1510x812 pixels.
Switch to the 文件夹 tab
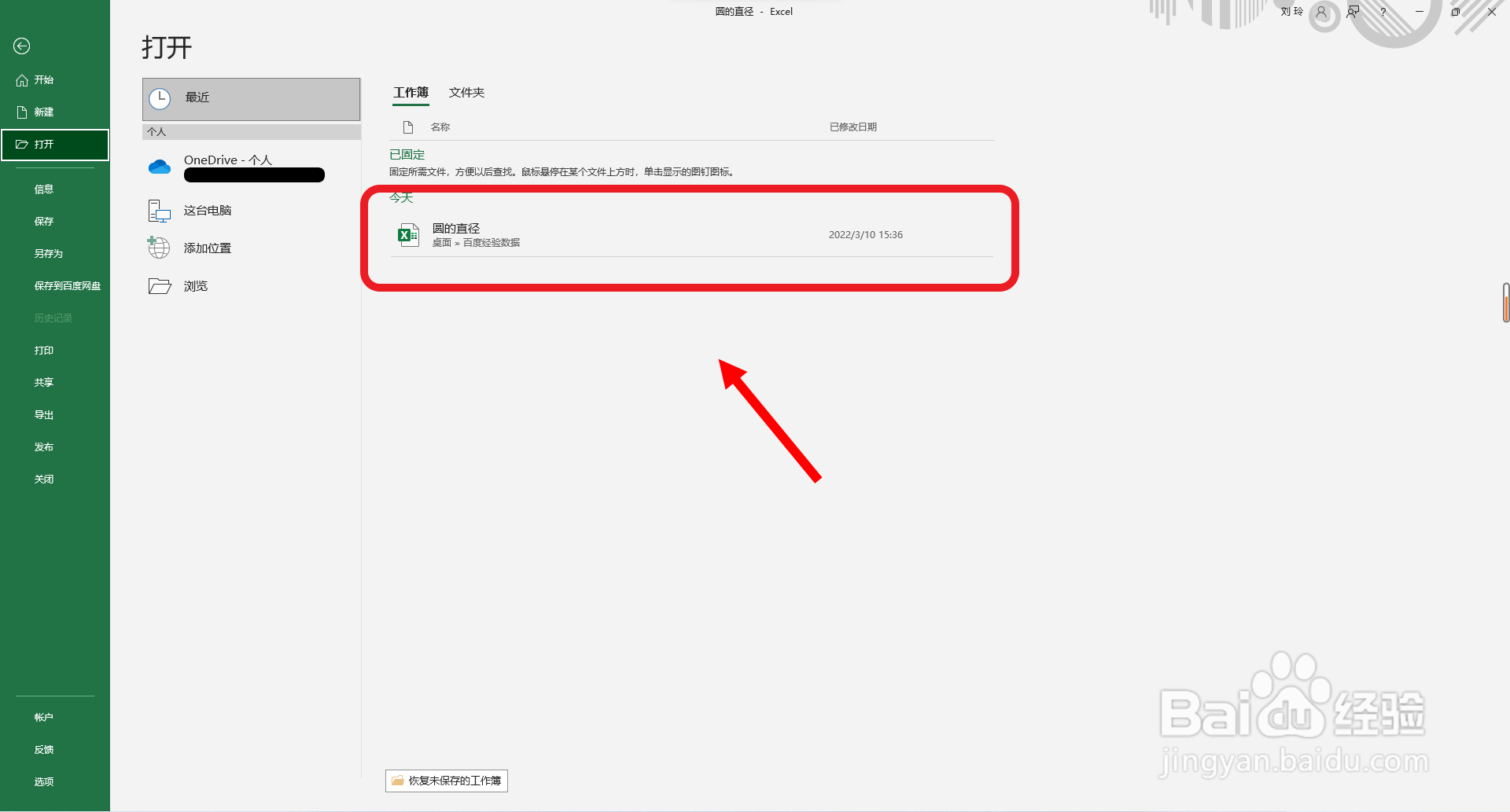tap(466, 93)
